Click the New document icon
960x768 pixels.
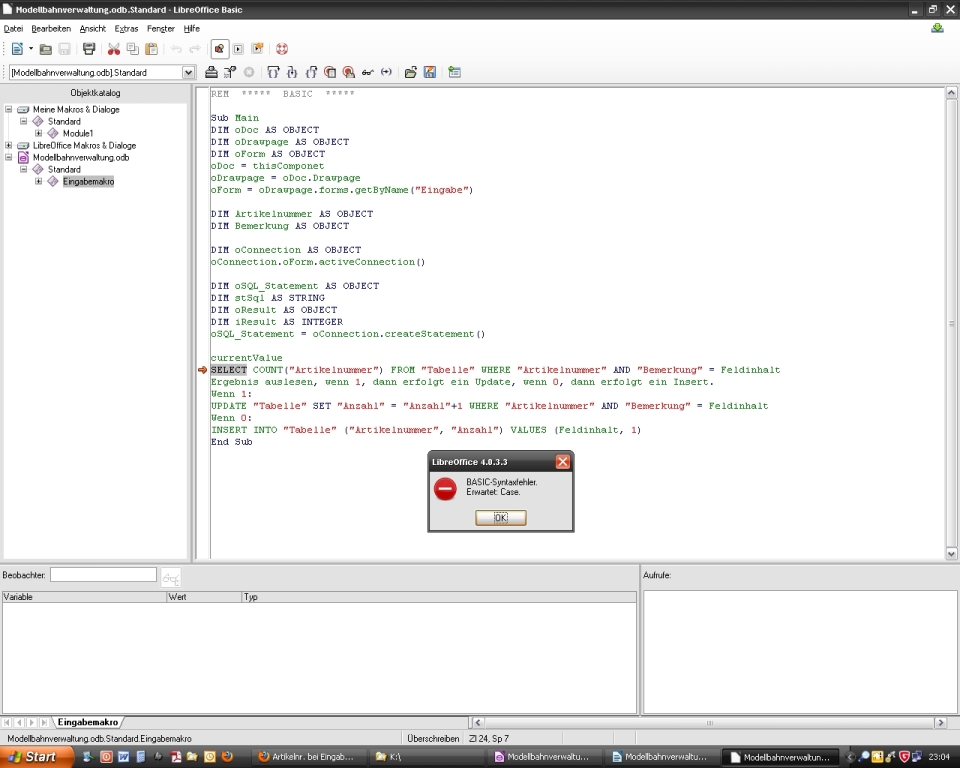17,49
